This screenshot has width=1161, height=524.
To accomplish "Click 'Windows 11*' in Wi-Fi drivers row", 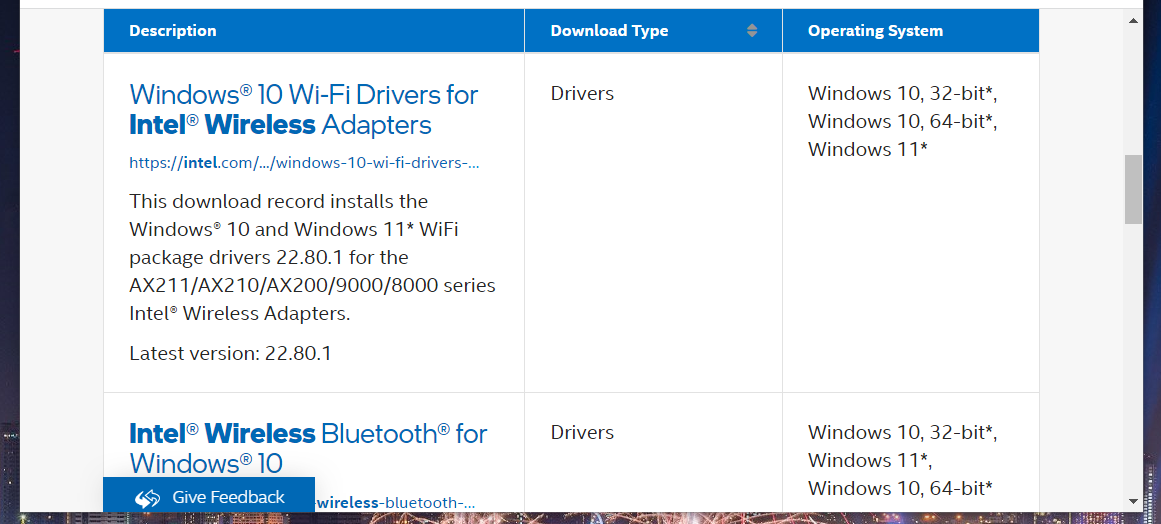I will tap(868, 149).
